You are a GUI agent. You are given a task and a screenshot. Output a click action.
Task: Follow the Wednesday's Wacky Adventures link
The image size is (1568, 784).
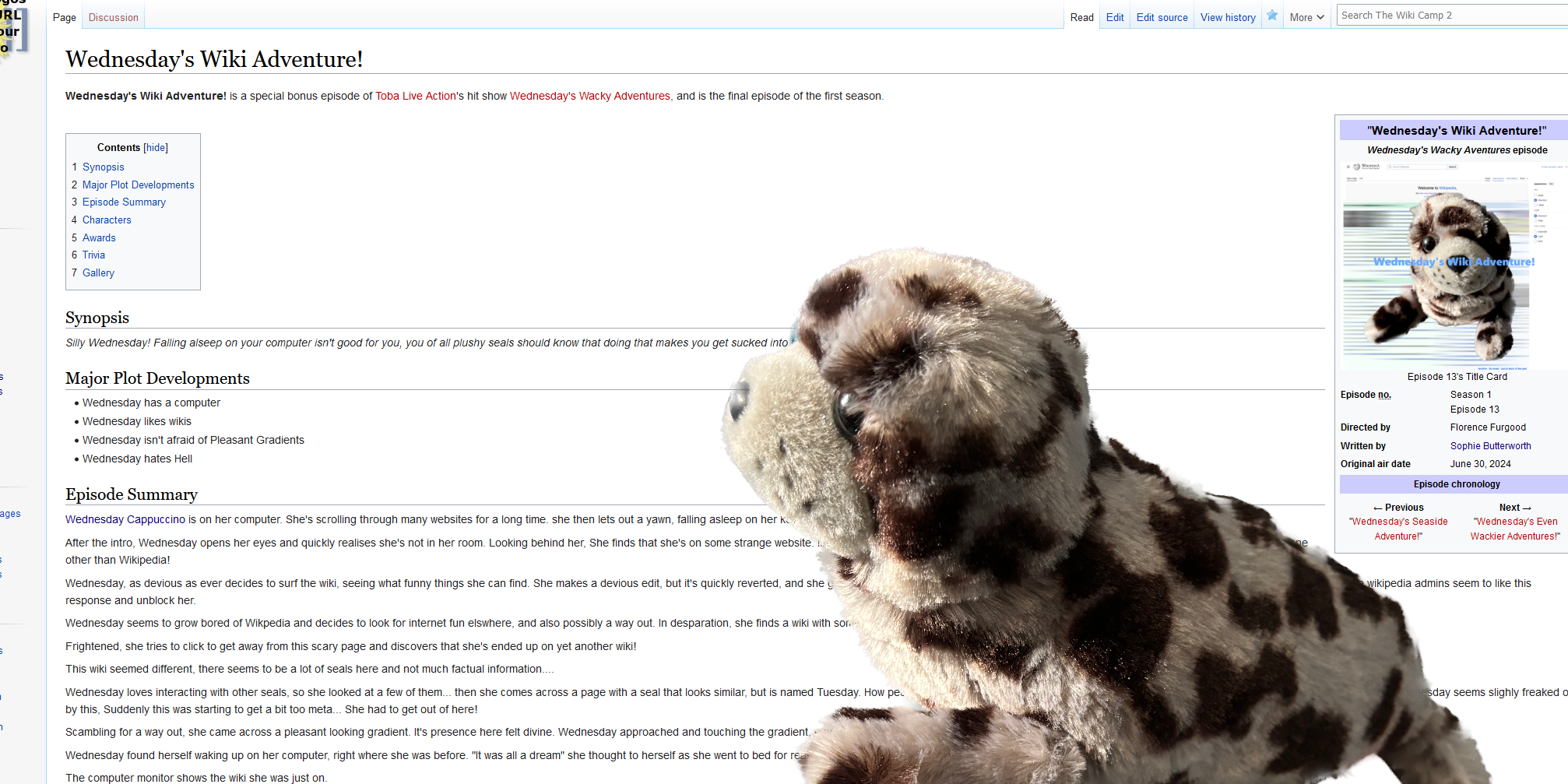(x=589, y=97)
